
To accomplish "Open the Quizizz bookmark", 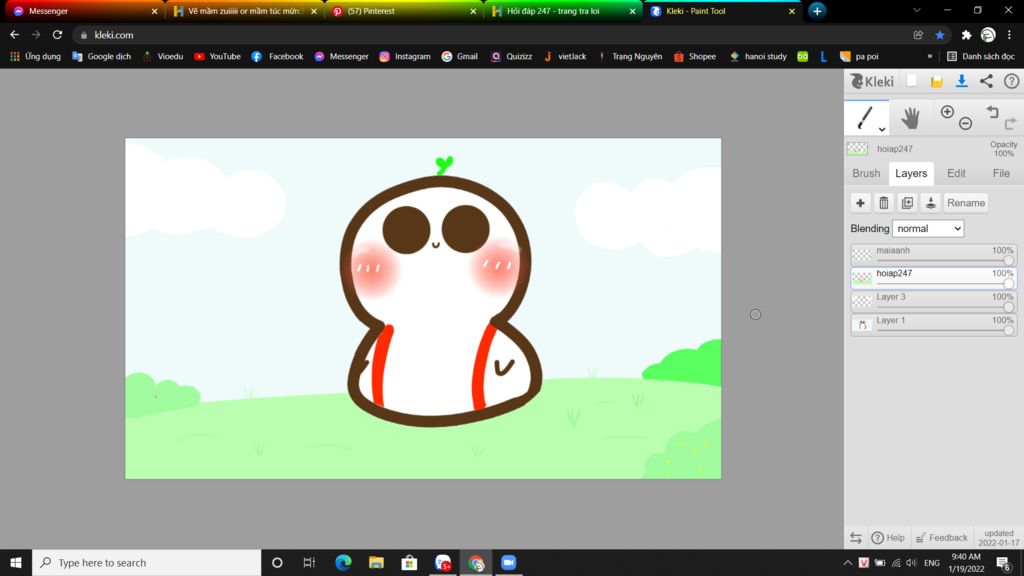I will coord(511,56).
